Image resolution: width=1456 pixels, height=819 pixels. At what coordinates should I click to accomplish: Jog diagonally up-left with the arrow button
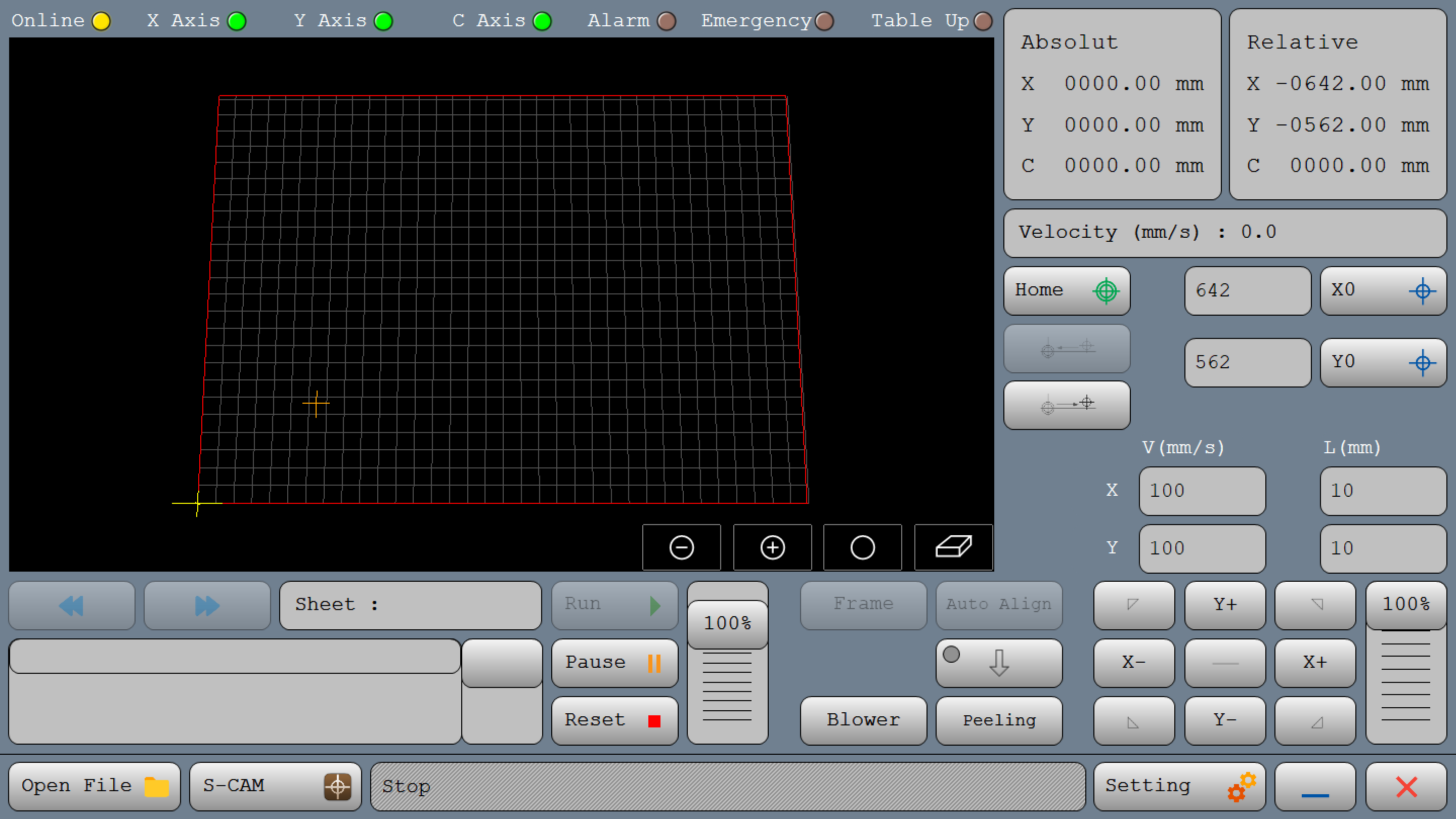pos(1133,606)
